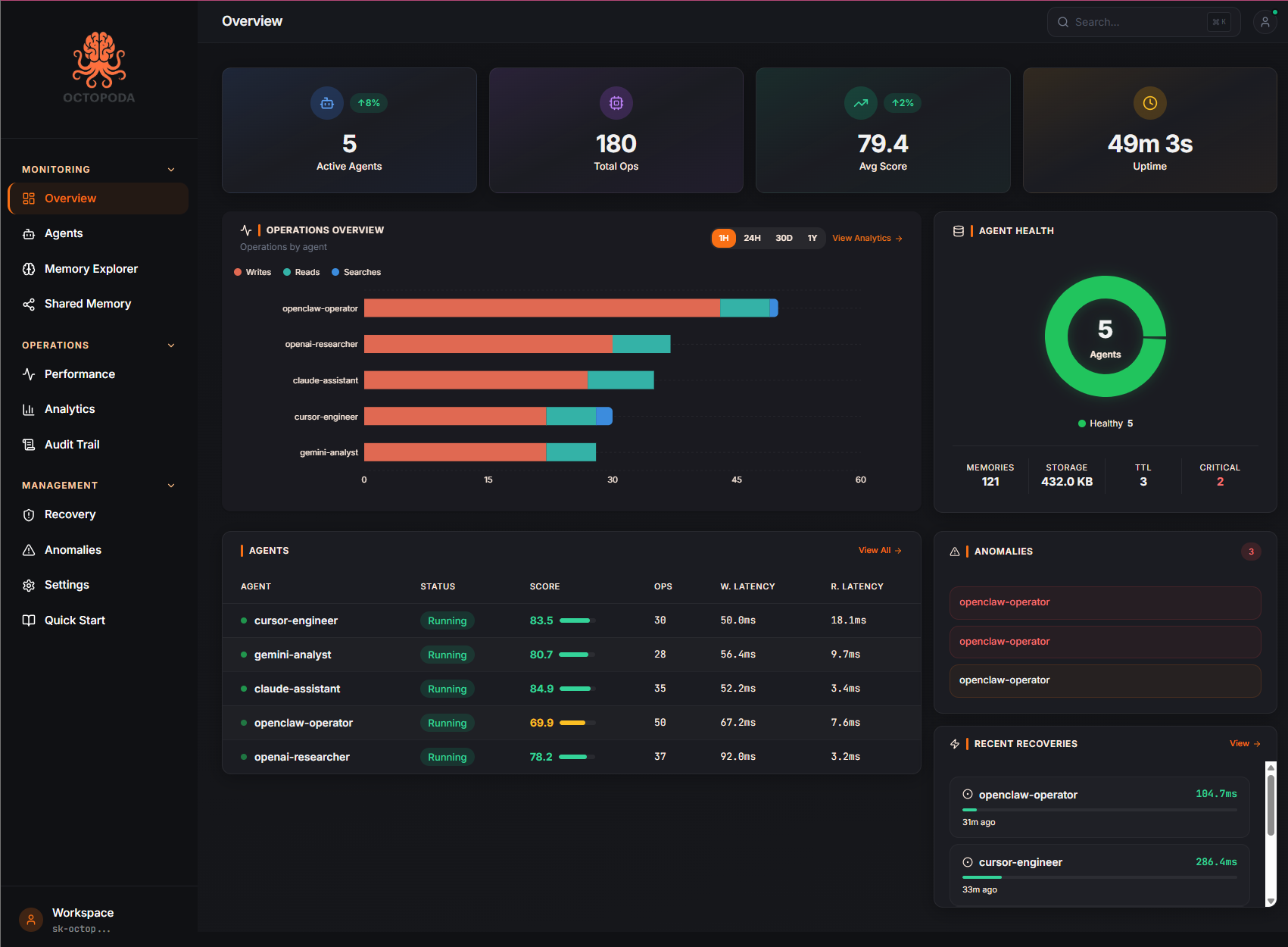
Task: Open Performance from the Operations section
Action: point(80,373)
